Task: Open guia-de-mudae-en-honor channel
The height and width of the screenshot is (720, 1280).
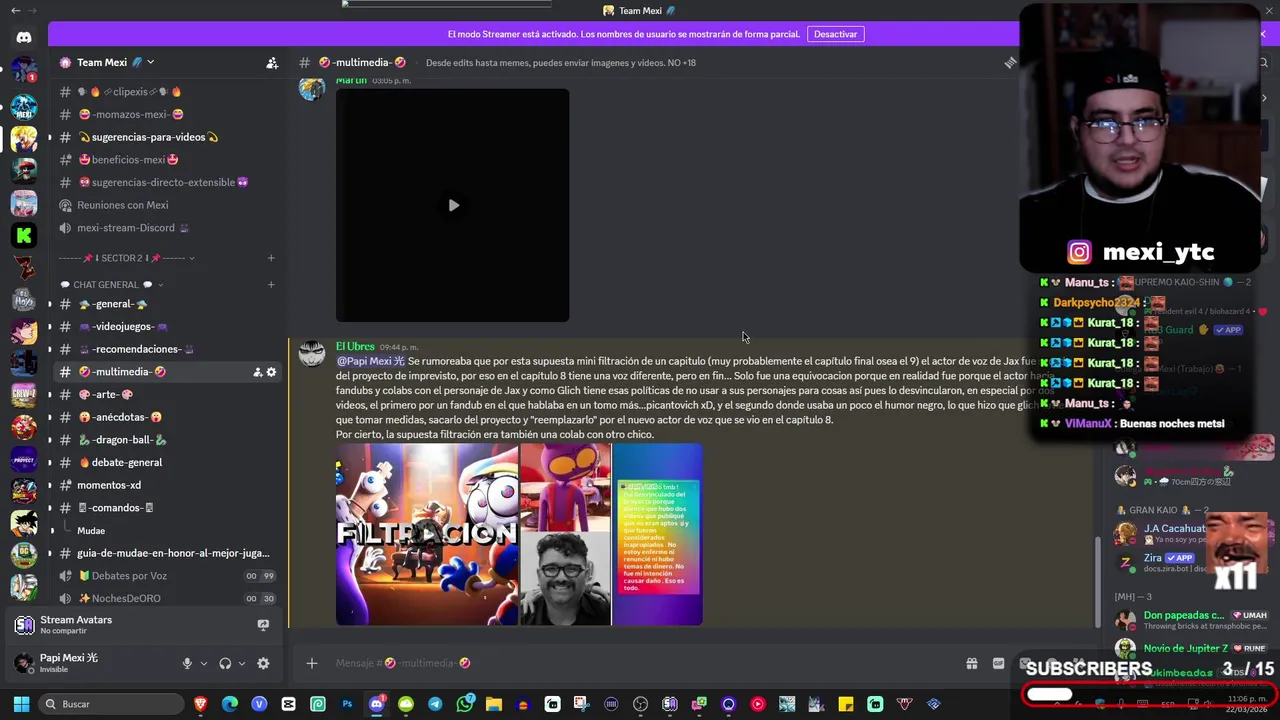Action: (168, 553)
